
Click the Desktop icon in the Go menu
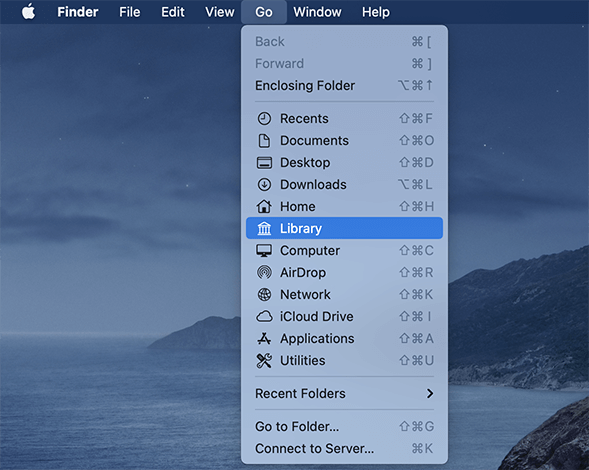point(264,163)
